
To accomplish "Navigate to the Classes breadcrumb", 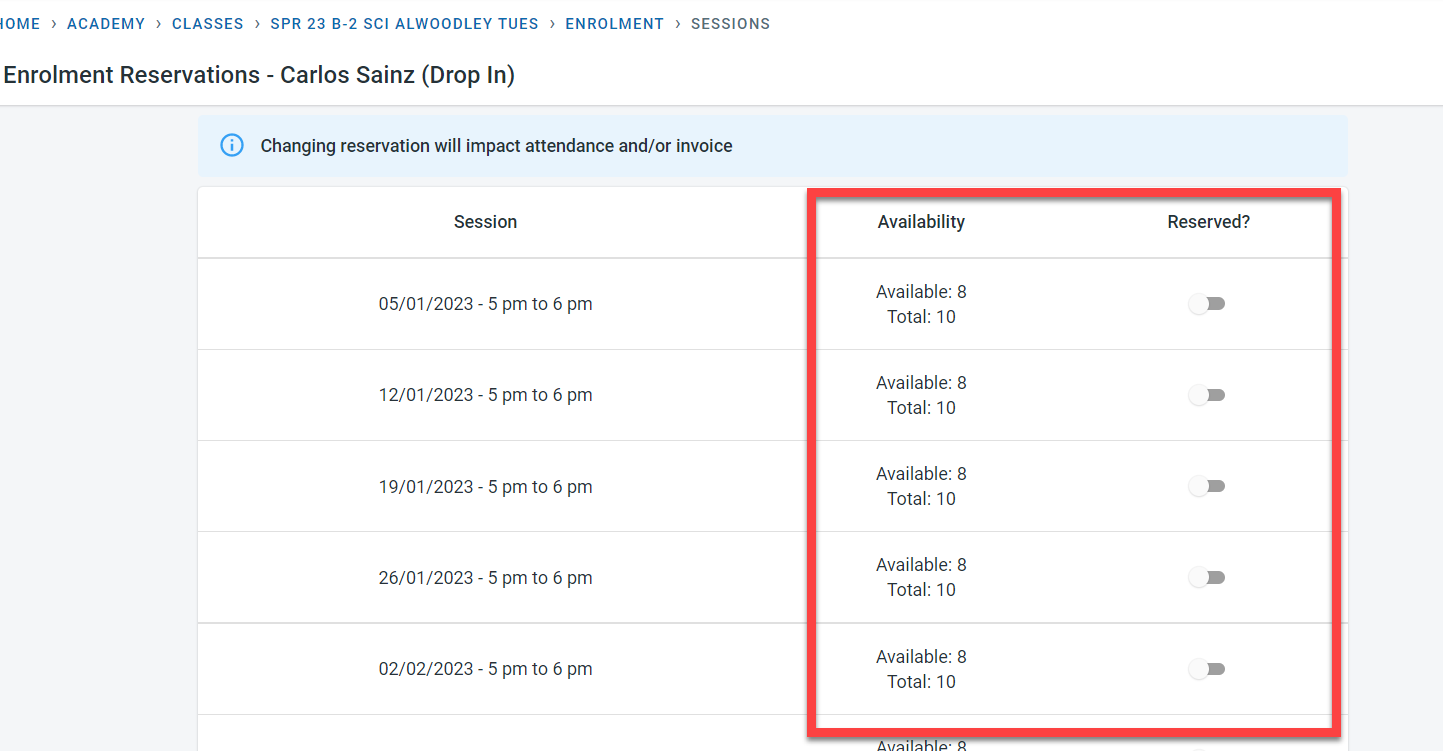I will [x=208, y=24].
